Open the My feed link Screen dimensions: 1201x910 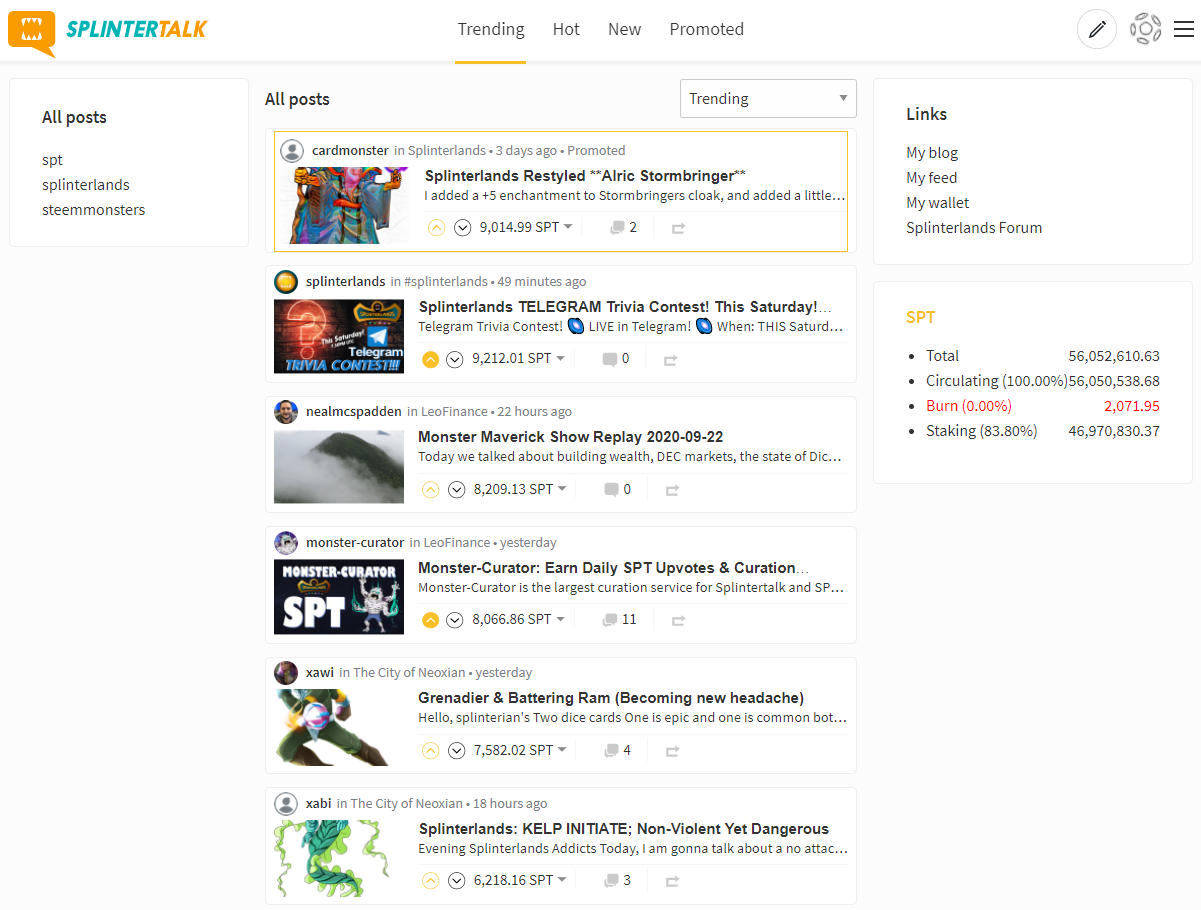931,178
